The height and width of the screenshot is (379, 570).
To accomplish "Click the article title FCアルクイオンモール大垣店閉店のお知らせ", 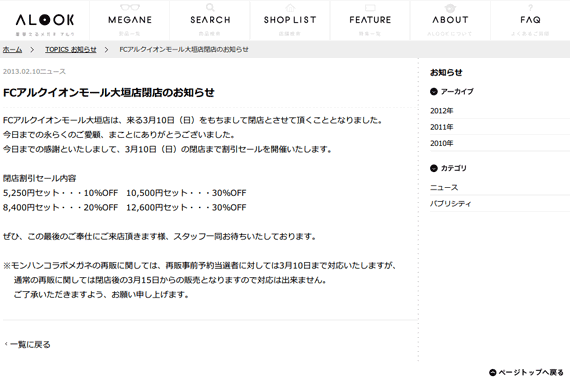I will point(109,92).
